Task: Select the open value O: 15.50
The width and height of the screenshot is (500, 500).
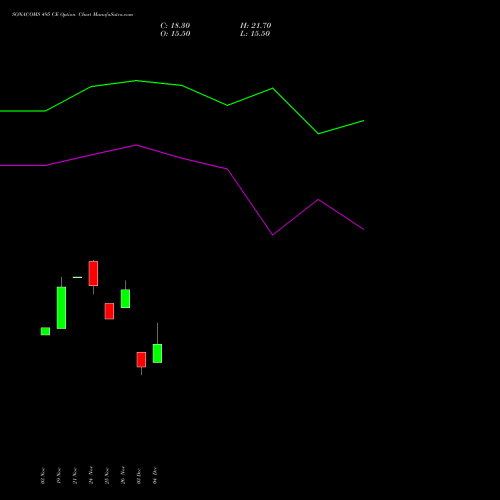Action: [175, 34]
